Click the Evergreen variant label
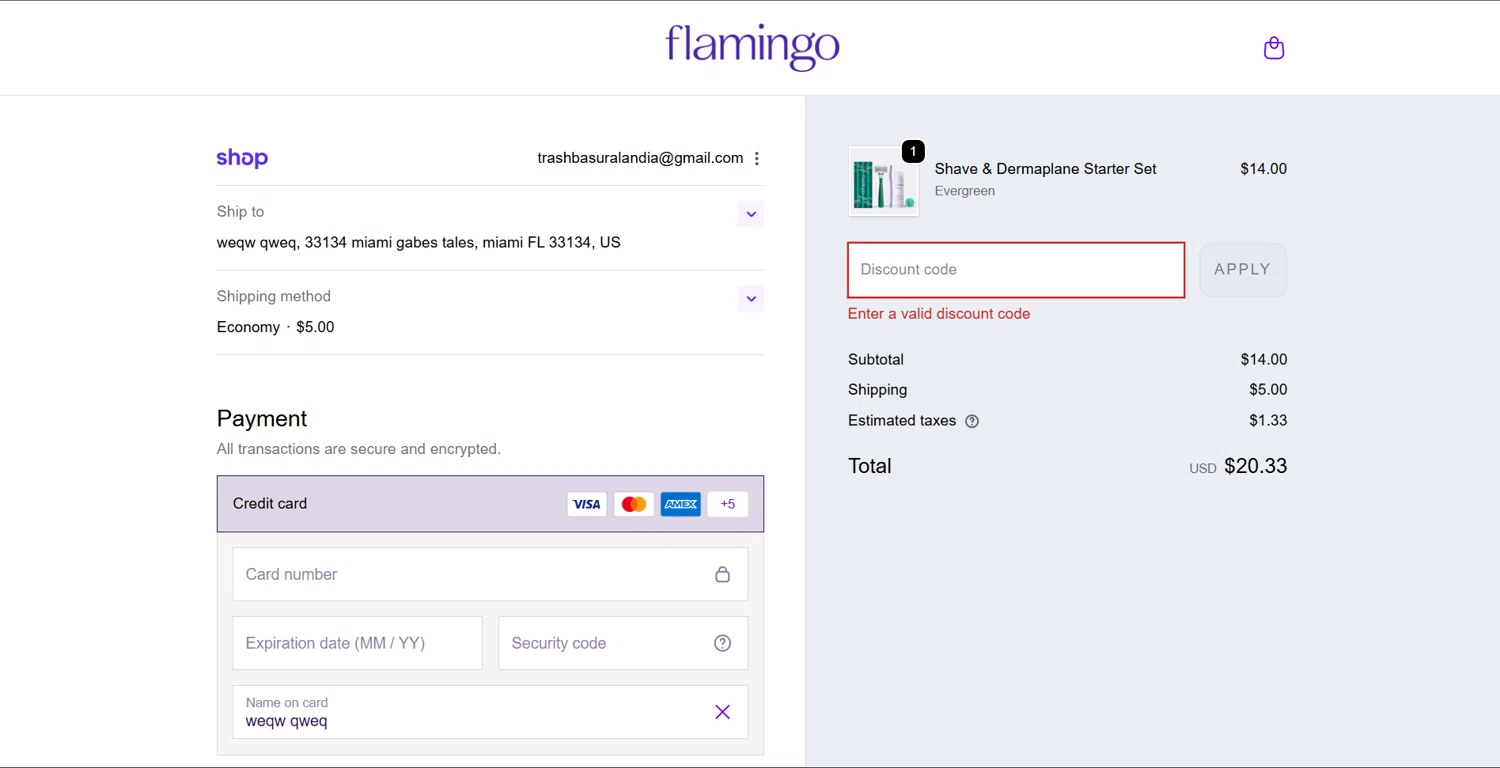 (x=964, y=191)
